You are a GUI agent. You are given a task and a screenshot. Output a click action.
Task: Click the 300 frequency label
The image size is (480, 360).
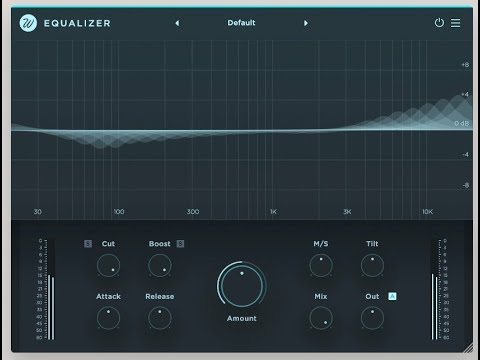[193, 212]
